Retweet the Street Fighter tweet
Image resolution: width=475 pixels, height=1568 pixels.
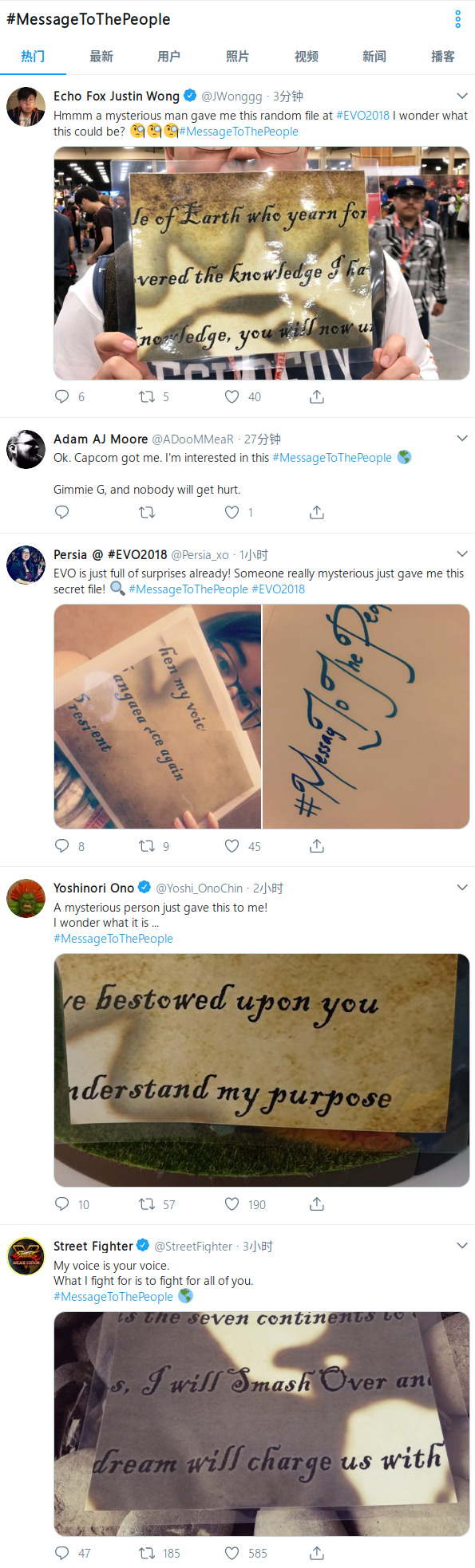click(x=147, y=1553)
